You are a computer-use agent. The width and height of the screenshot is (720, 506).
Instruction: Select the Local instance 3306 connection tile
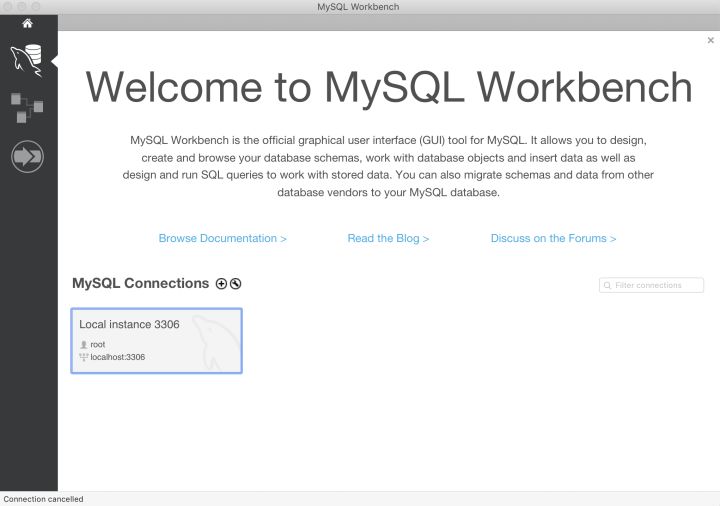[157, 341]
